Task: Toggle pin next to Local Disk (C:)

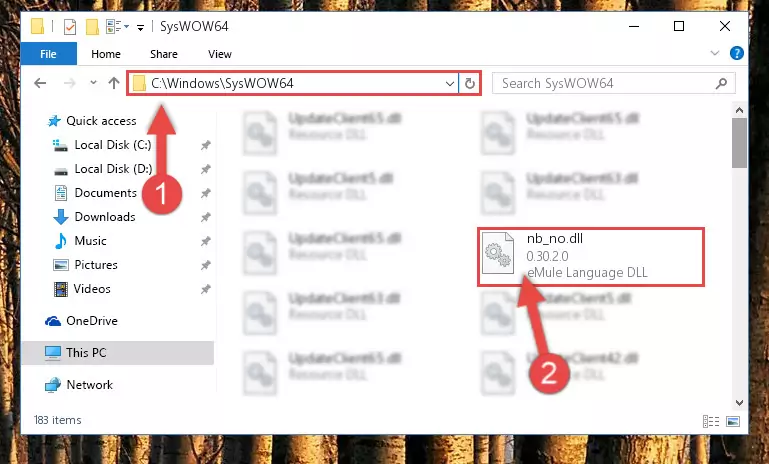Action: click(x=205, y=145)
